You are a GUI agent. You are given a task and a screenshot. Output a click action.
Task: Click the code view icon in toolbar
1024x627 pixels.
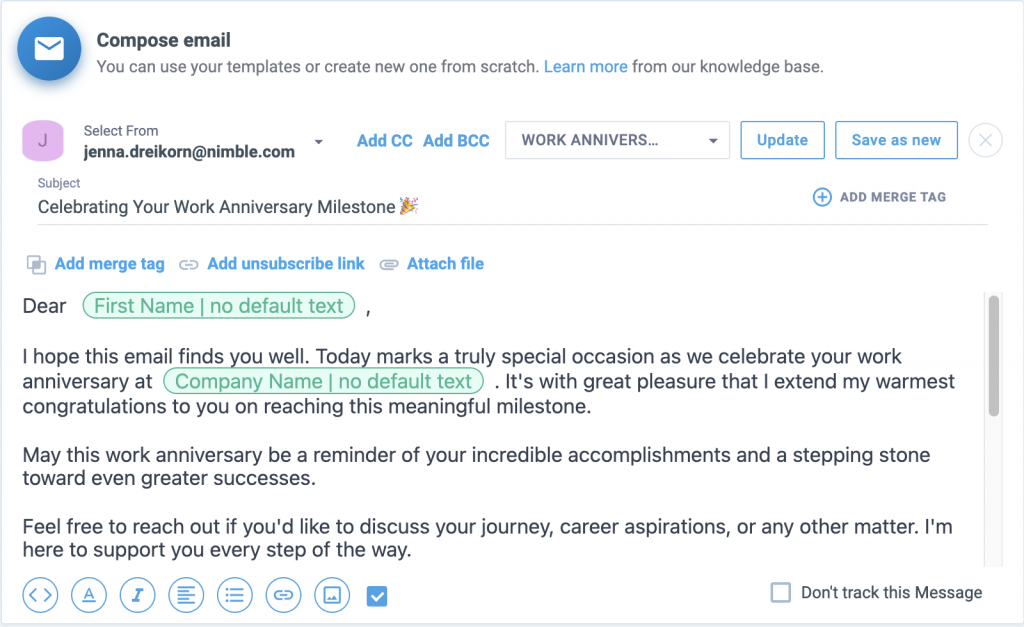tap(40, 595)
